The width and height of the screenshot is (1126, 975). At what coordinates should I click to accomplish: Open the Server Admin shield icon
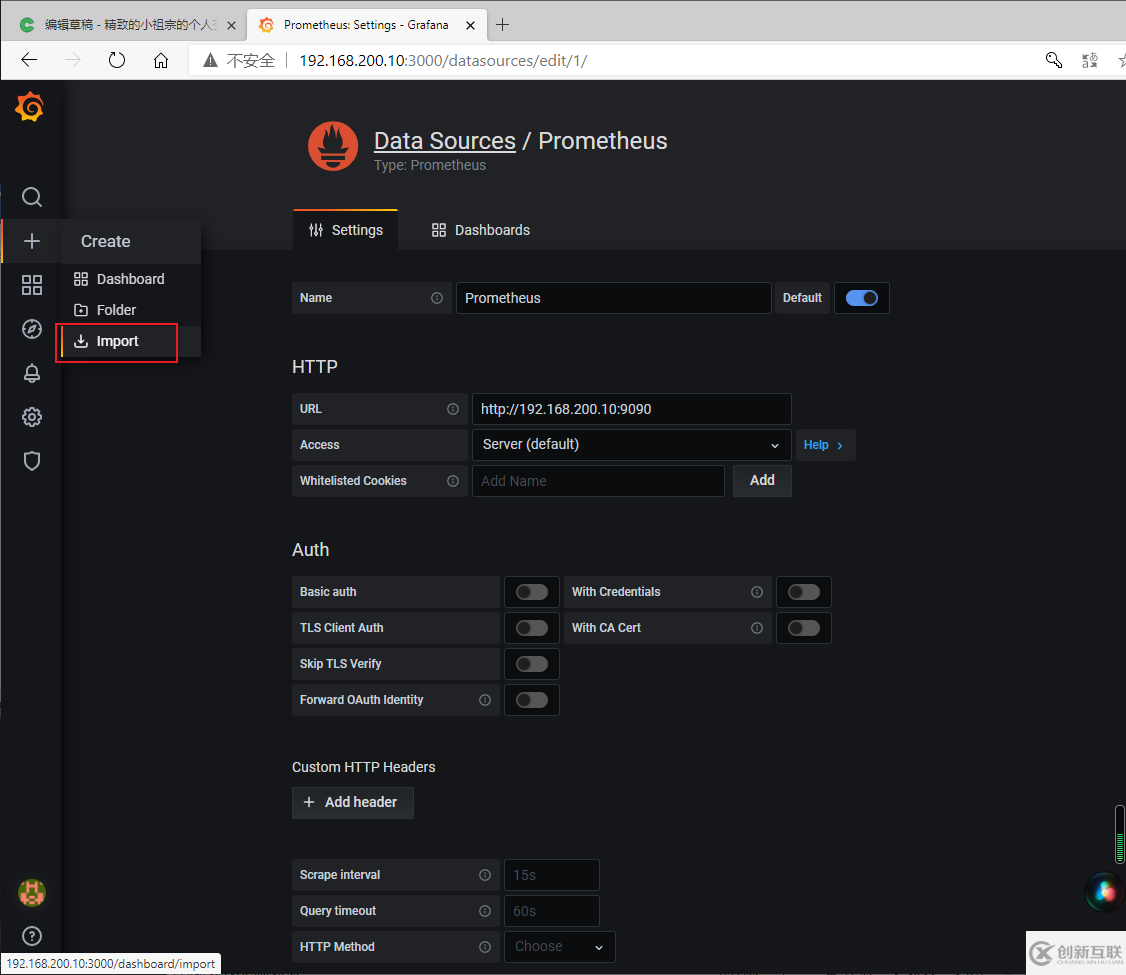[x=32, y=461]
